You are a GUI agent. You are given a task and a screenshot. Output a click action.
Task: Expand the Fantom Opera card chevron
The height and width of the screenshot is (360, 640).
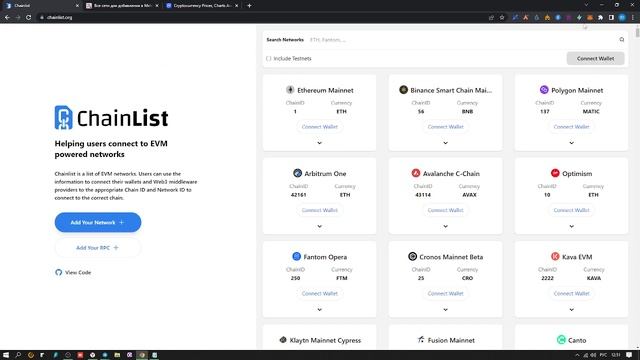click(x=320, y=309)
